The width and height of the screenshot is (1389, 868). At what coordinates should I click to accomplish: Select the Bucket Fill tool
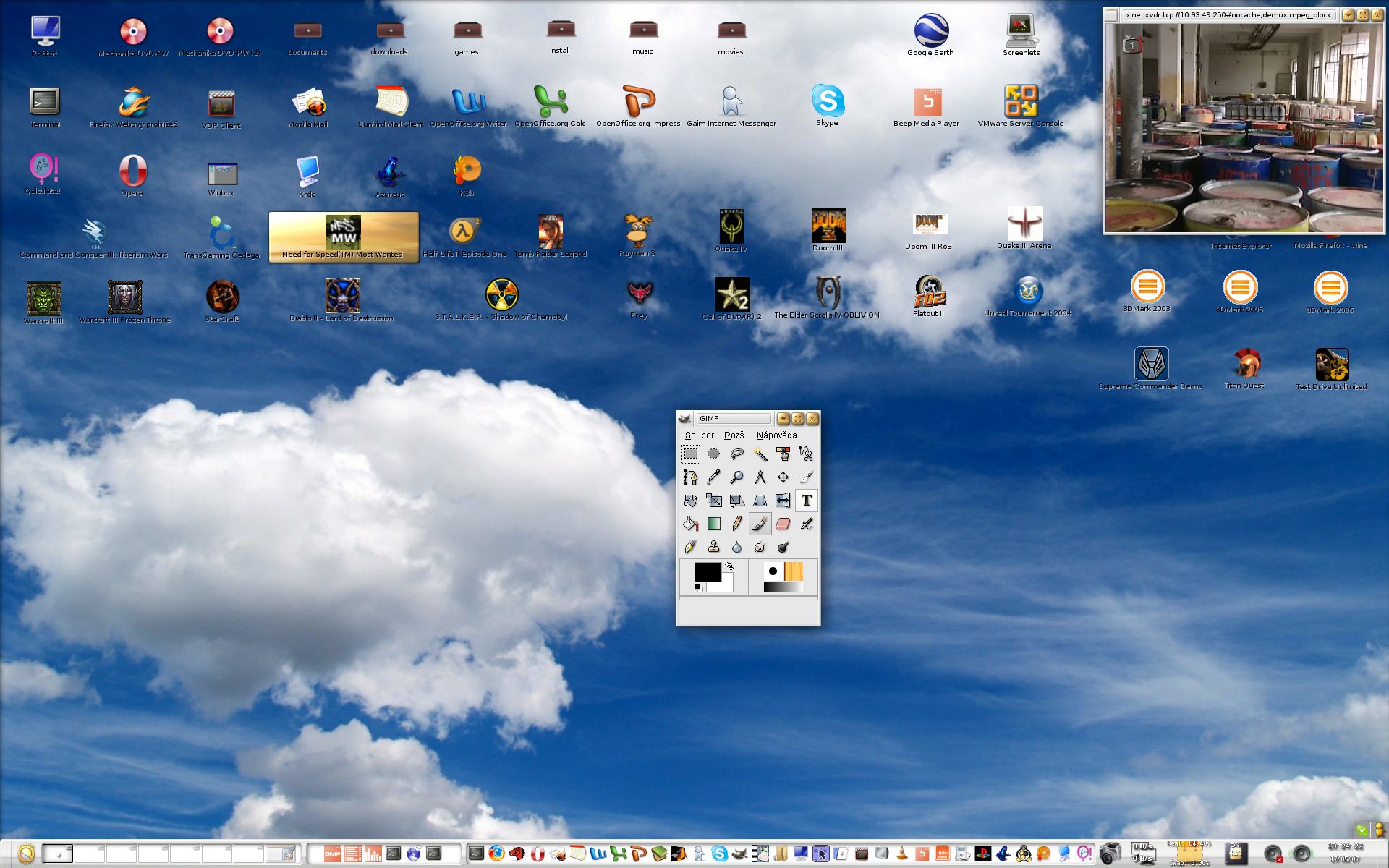691,524
